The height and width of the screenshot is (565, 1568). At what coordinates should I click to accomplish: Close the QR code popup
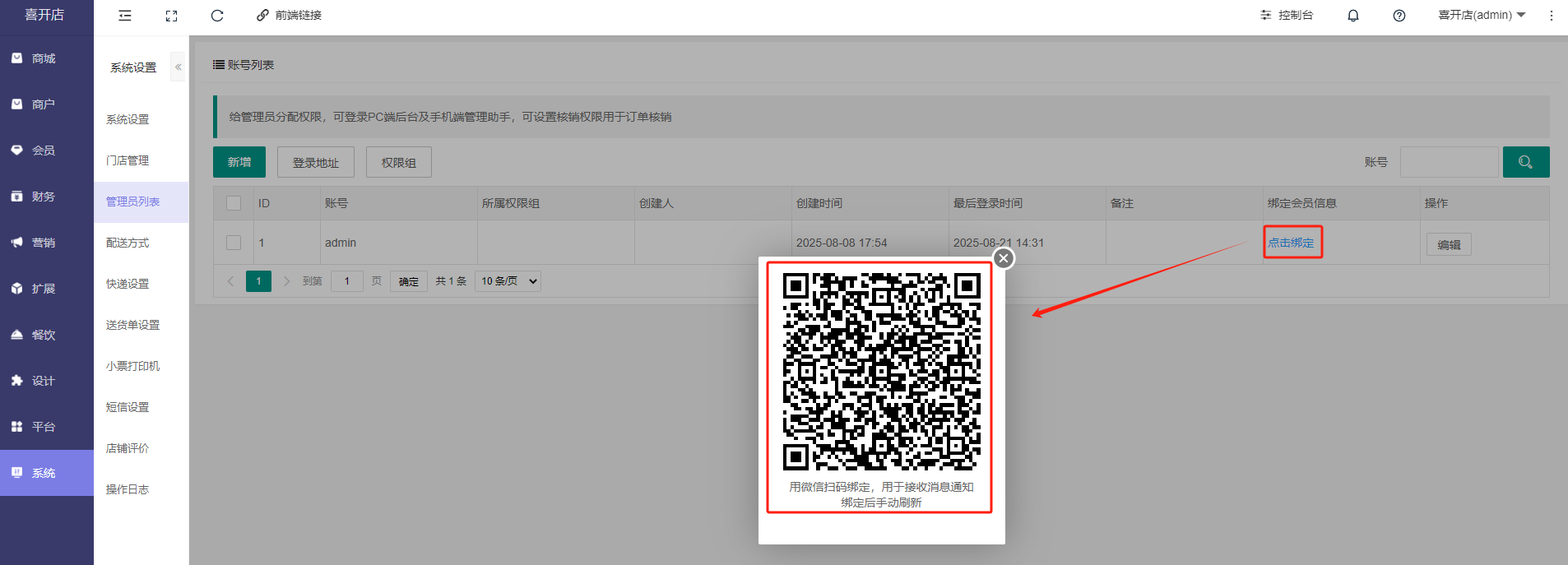point(1004,258)
